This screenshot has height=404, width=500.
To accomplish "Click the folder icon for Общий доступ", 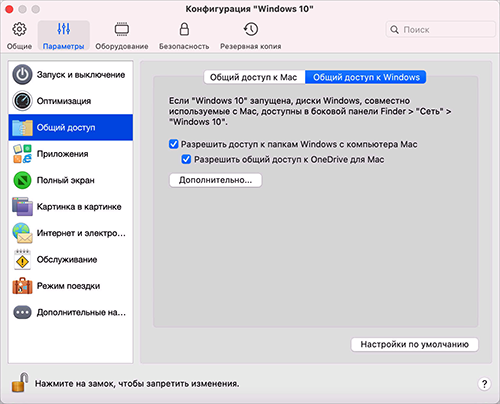I will click(x=22, y=127).
